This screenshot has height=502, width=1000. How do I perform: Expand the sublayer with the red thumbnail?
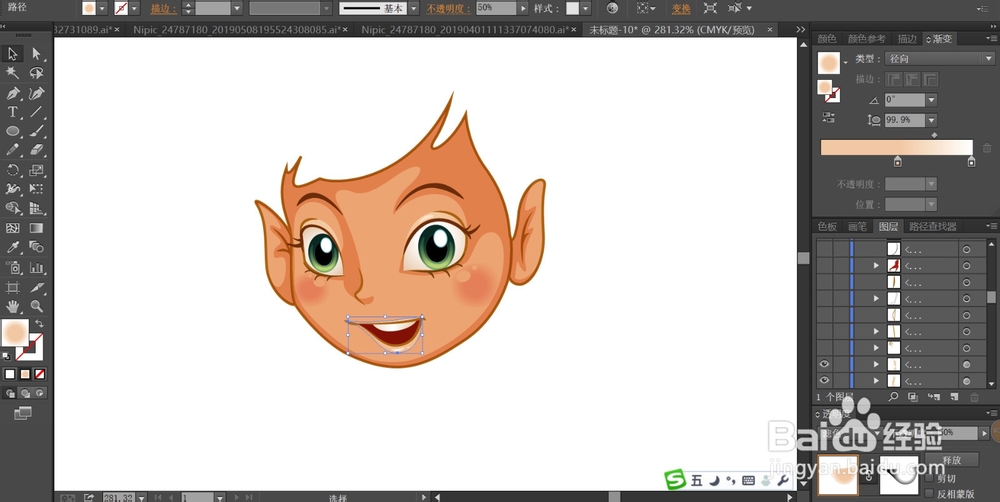[x=876, y=265]
